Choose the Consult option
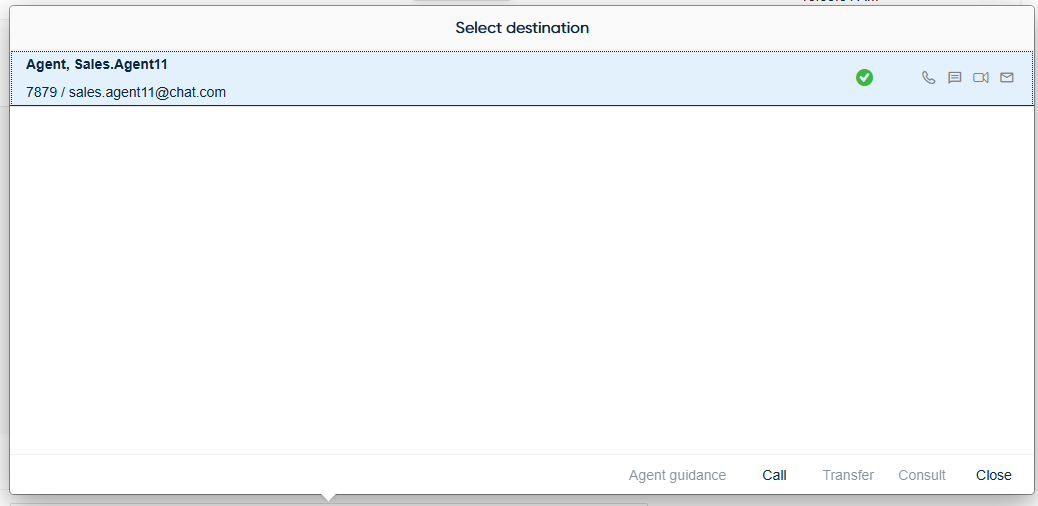 click(x=921, y=475)
